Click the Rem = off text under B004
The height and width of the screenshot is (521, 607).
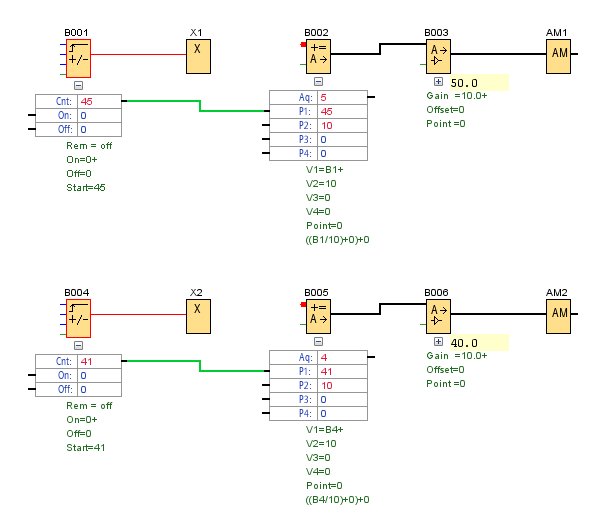pos(89,406)
